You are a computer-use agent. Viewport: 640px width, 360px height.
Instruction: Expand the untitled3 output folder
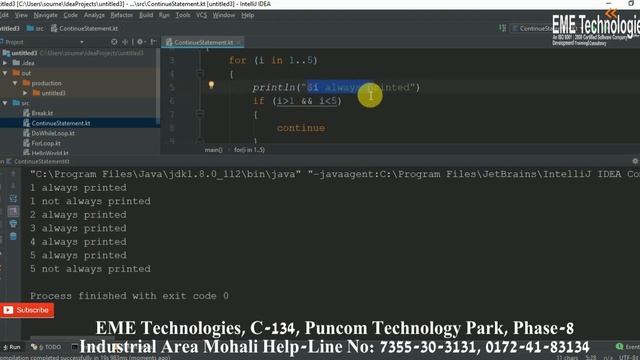pyautogui.click(x=25, y=93)
